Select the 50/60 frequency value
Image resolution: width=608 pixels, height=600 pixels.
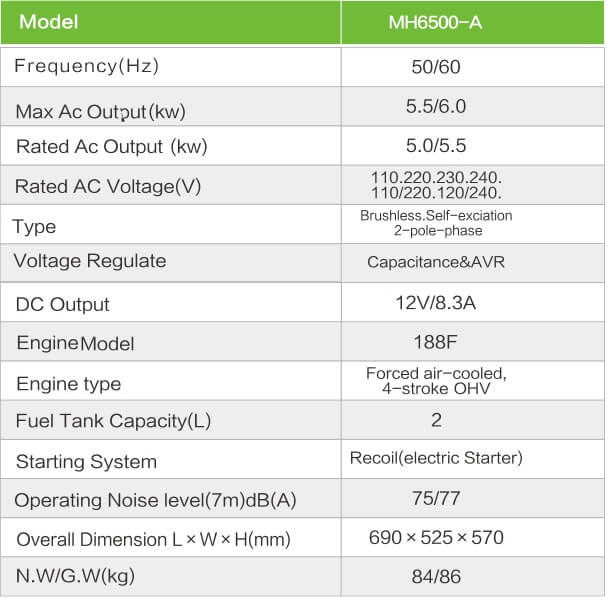click(436, 67)
